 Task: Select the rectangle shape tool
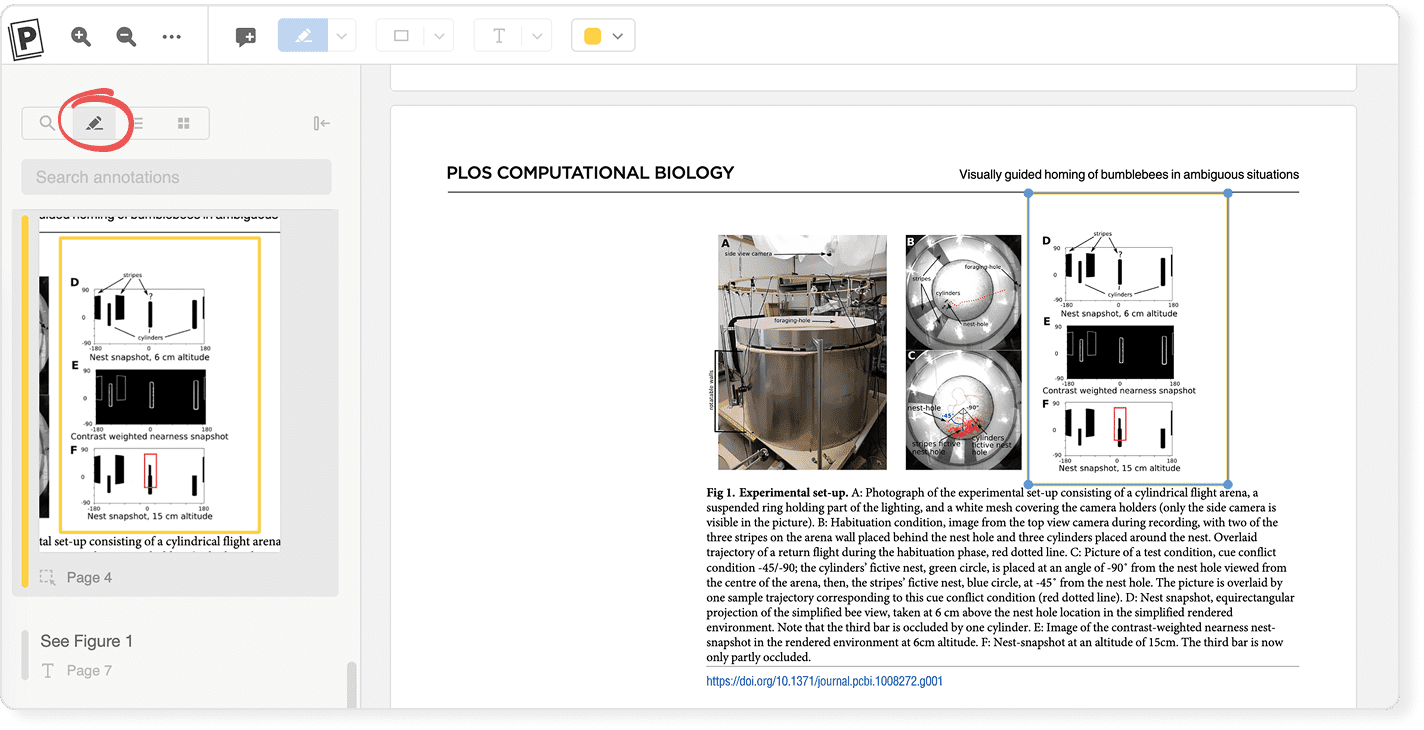tap(401, 36)
